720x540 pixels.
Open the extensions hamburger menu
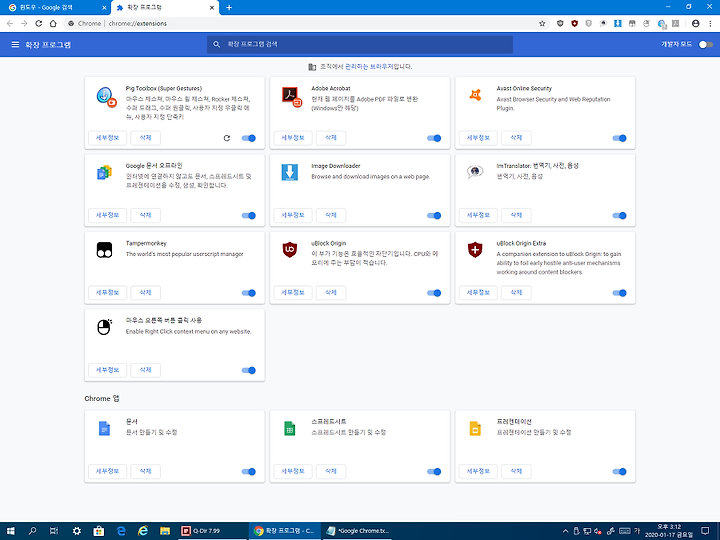point(15,45)
